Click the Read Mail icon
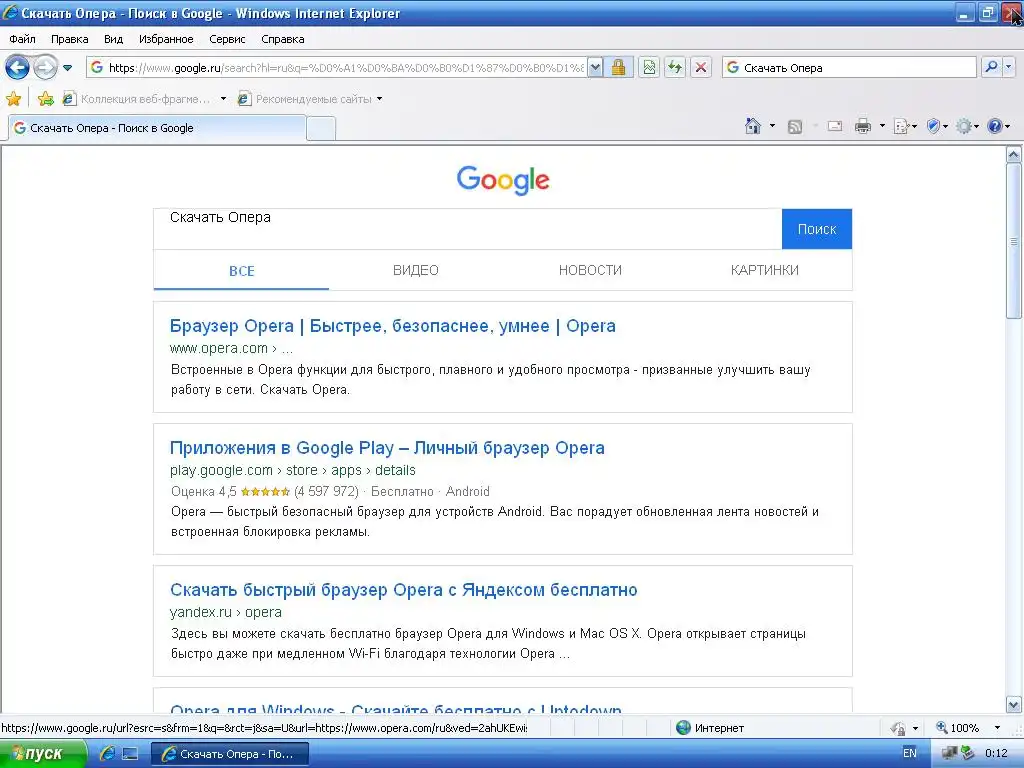1024x768 pixels. 835,126
